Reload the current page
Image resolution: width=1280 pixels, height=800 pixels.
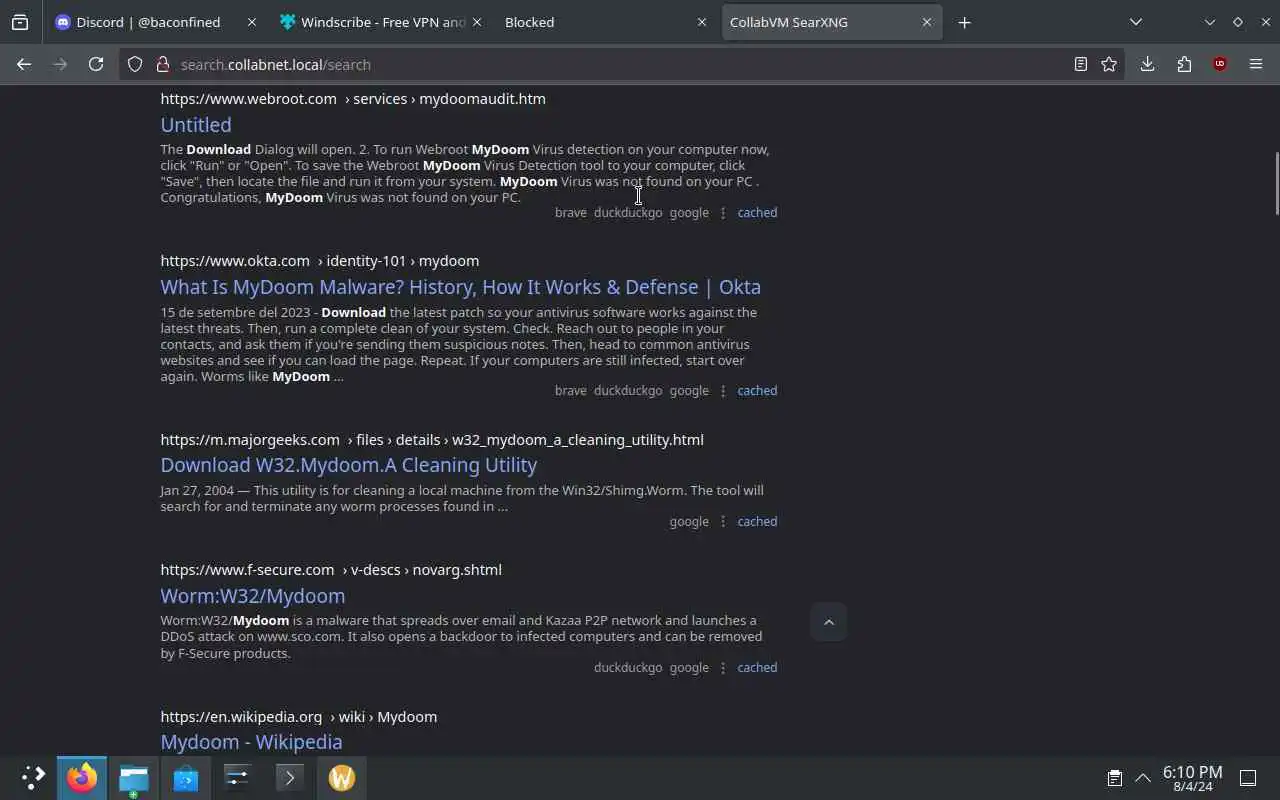[x=96, y=64]
